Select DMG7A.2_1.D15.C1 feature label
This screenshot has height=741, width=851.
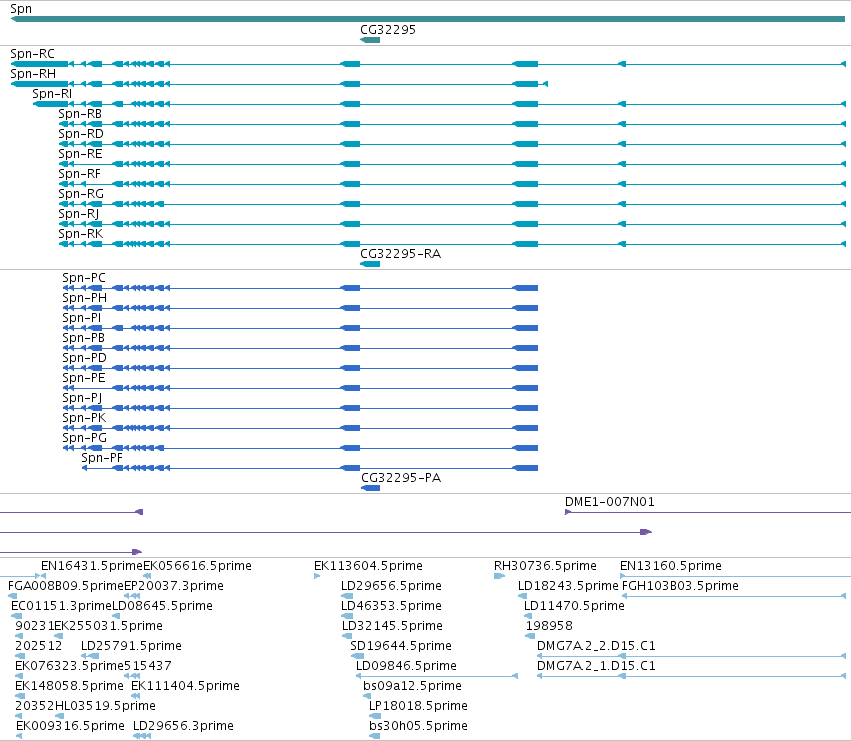pos(596,666)
